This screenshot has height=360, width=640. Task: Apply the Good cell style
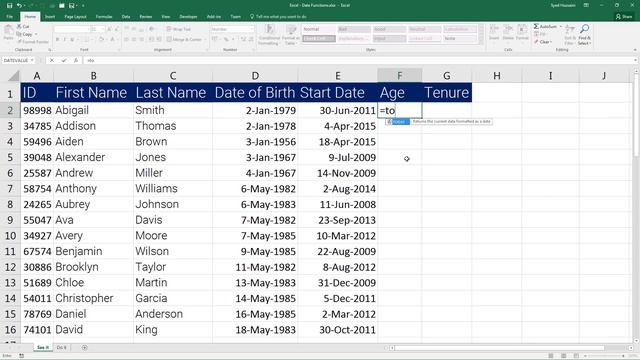389,29
